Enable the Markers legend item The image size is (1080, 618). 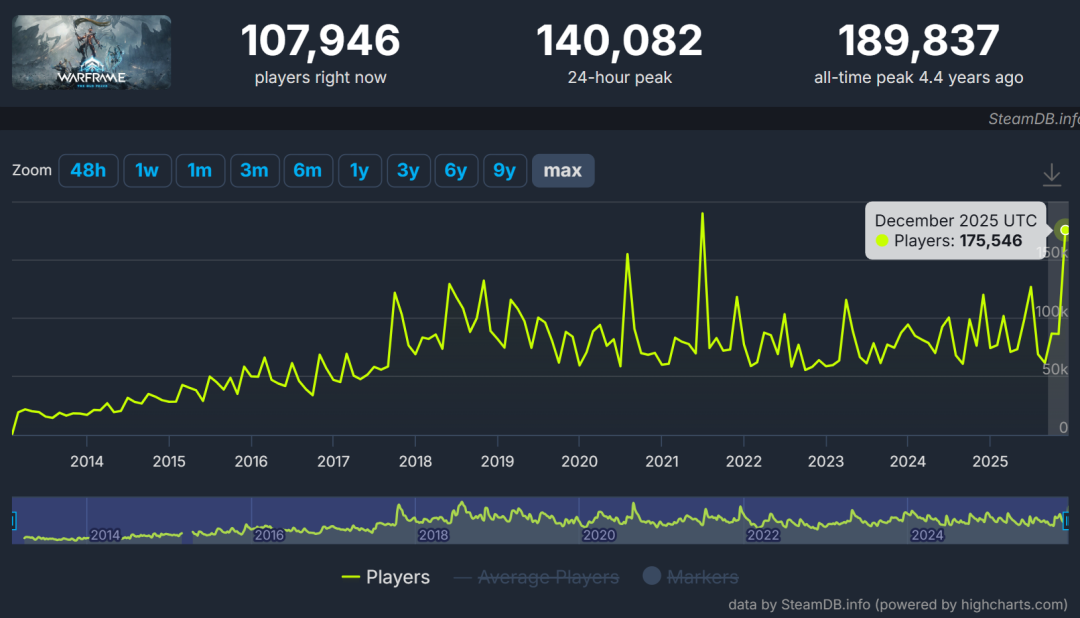point(690,577)
